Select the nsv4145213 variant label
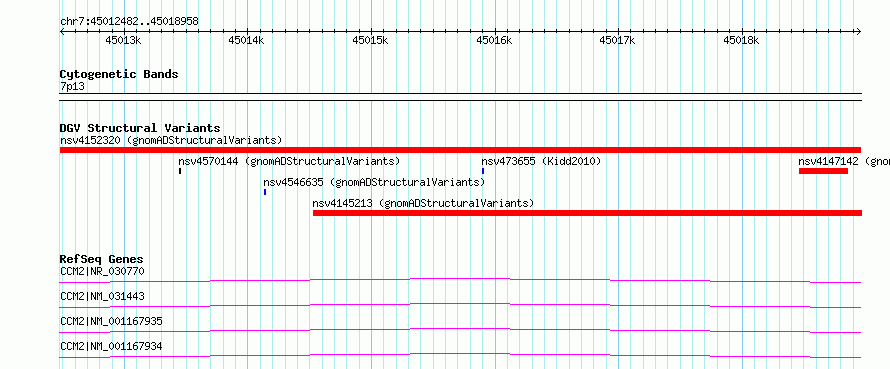 pos(423,203)
